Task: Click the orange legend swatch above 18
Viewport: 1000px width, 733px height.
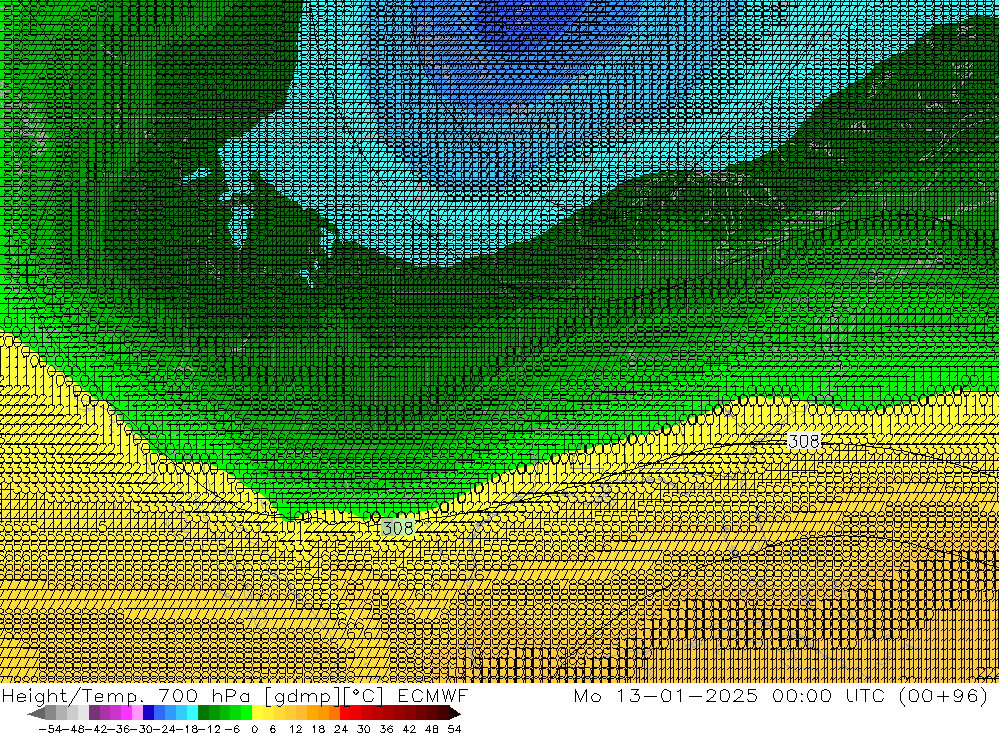Action: (323, 712)
